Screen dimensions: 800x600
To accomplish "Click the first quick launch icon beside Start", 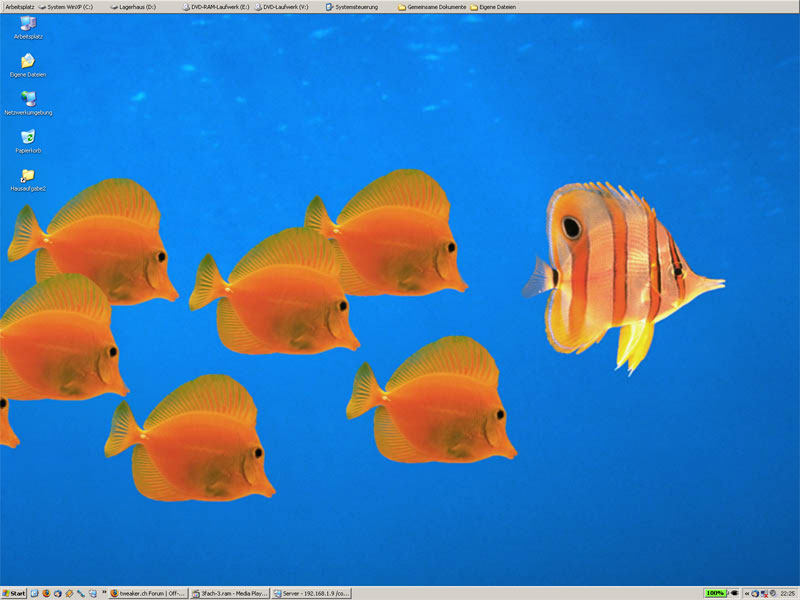I will pyautogui.click(x=34, y=593).
